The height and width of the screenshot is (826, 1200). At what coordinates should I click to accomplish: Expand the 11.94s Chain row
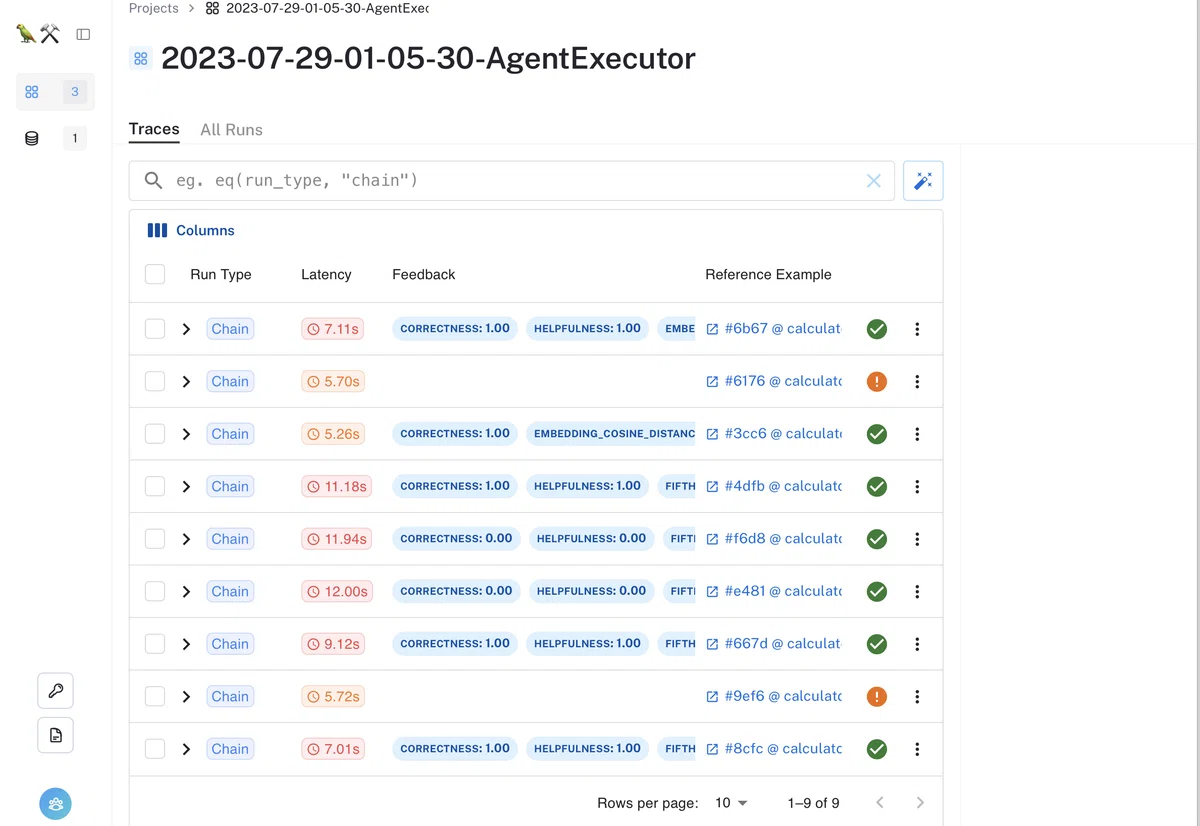186,539
